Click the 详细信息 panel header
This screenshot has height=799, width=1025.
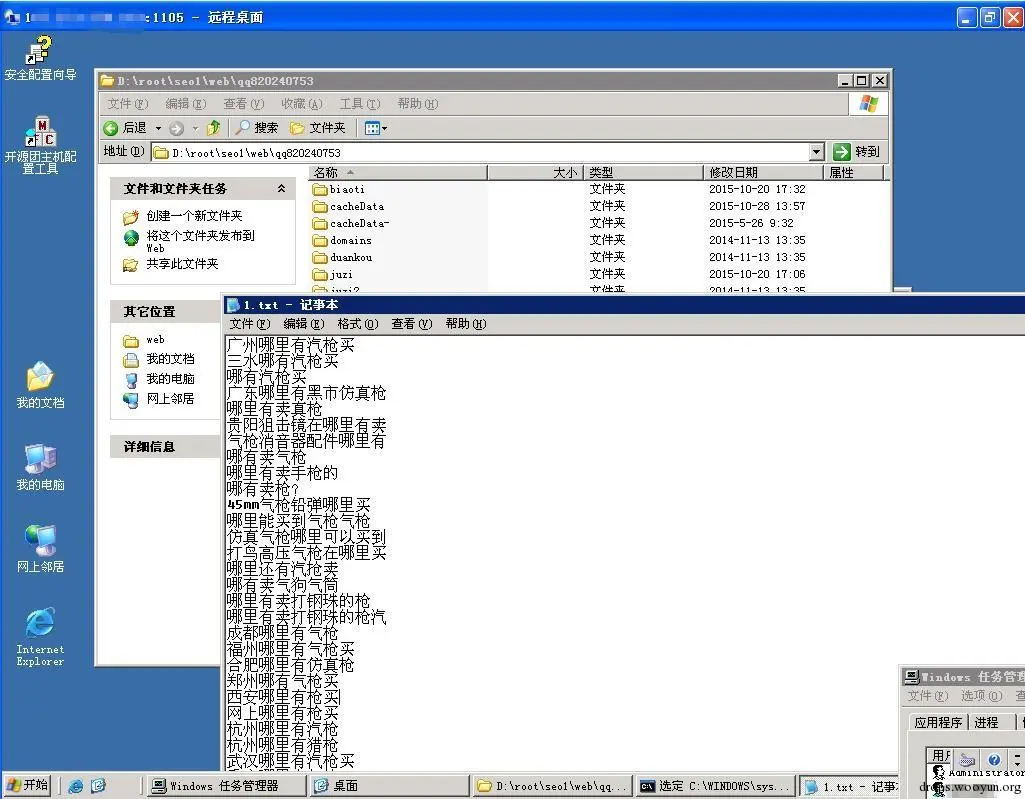[166, 447]
